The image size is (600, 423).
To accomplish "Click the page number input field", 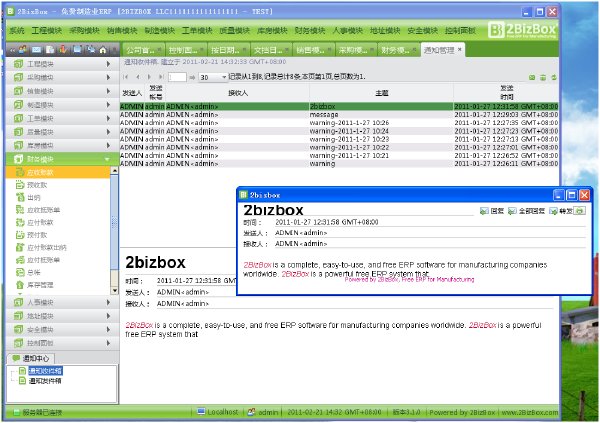I will pyautogui.click(x=177, y=77).
